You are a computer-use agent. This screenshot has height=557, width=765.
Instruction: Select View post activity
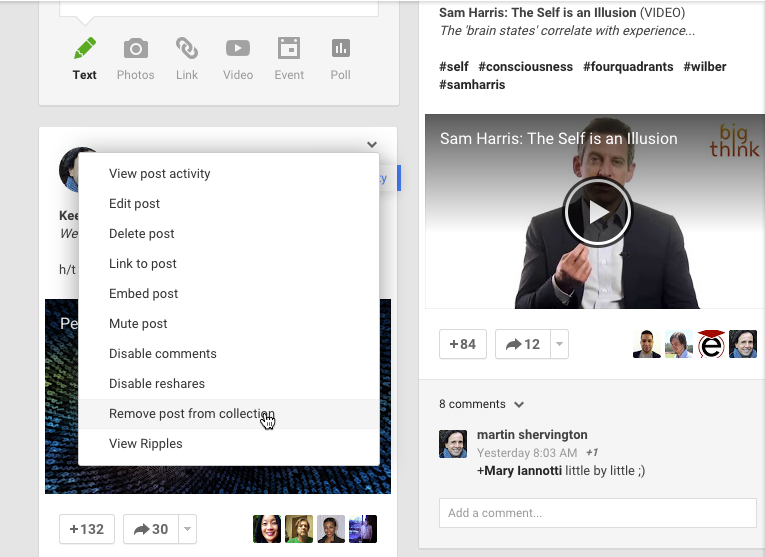(229, 174)
